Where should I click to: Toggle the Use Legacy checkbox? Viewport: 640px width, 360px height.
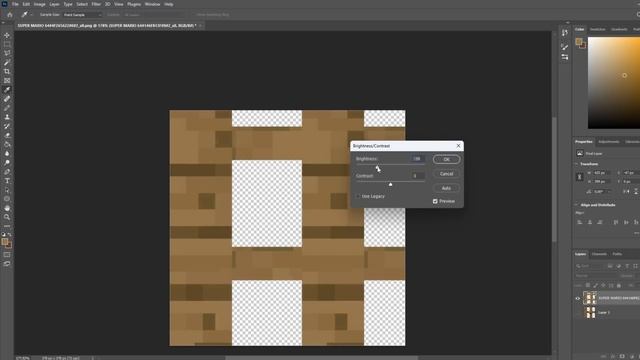tap(358, 196)
